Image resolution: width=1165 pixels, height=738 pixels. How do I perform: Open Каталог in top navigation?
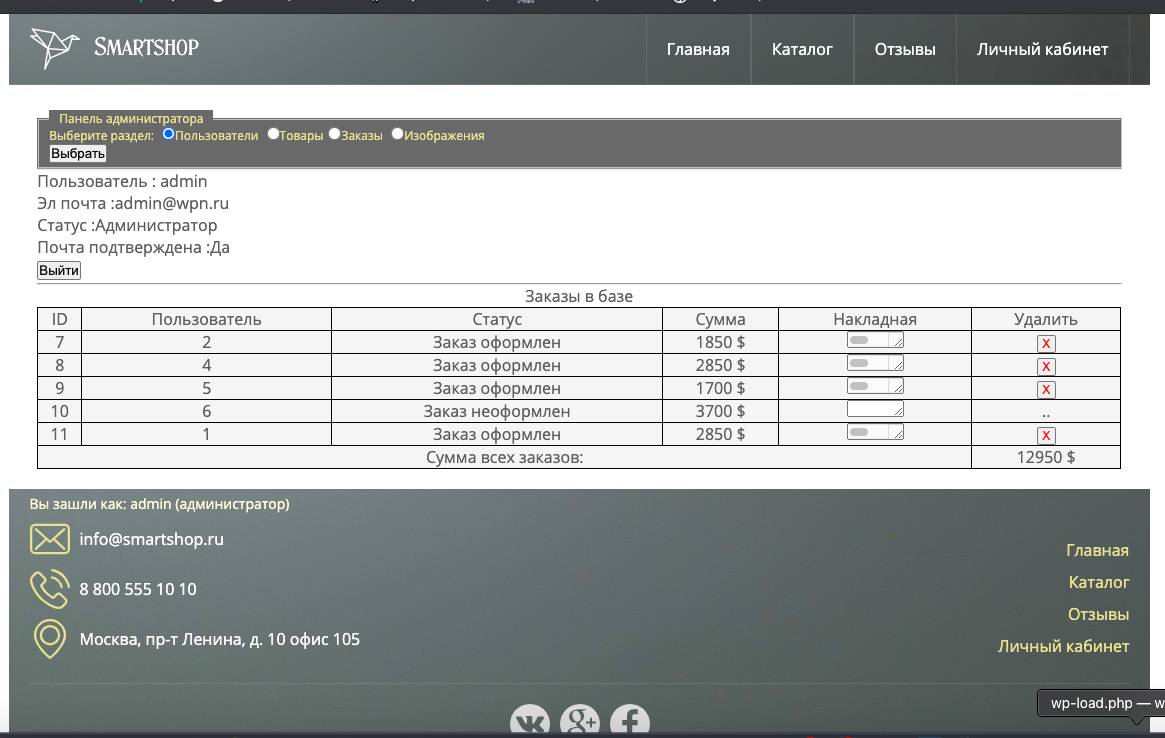pos(802,49)
